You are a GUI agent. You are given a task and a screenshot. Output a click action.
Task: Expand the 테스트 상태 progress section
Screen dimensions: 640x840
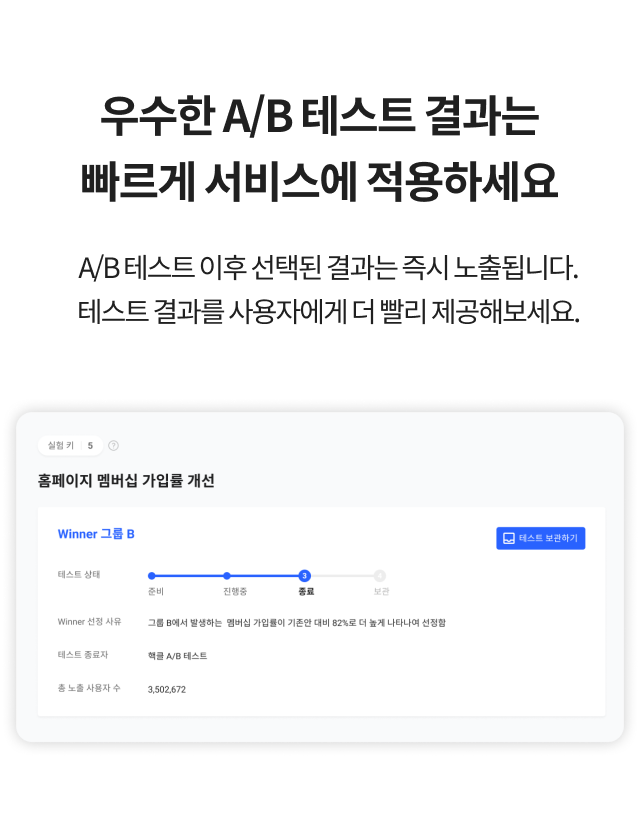pos(80,576)
